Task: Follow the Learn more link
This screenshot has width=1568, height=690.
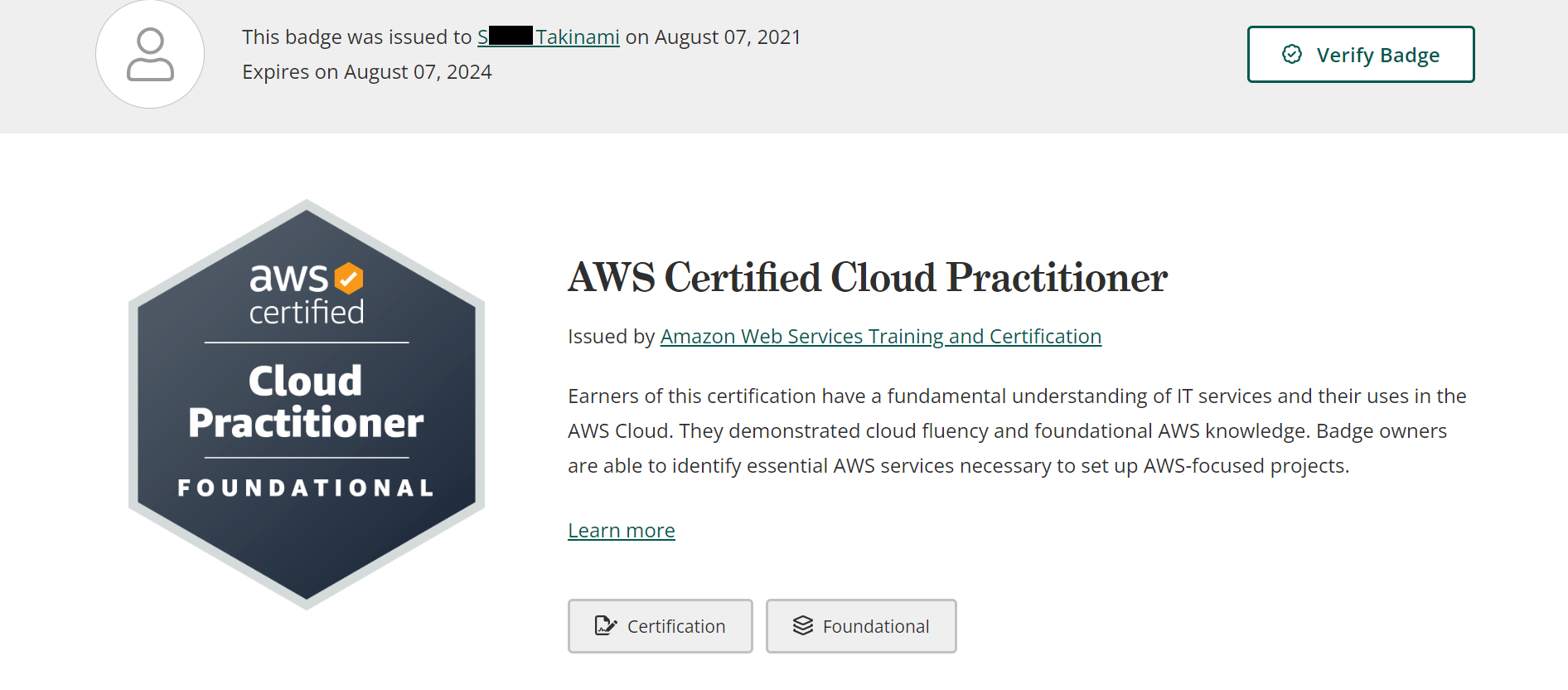Action: 622,531
